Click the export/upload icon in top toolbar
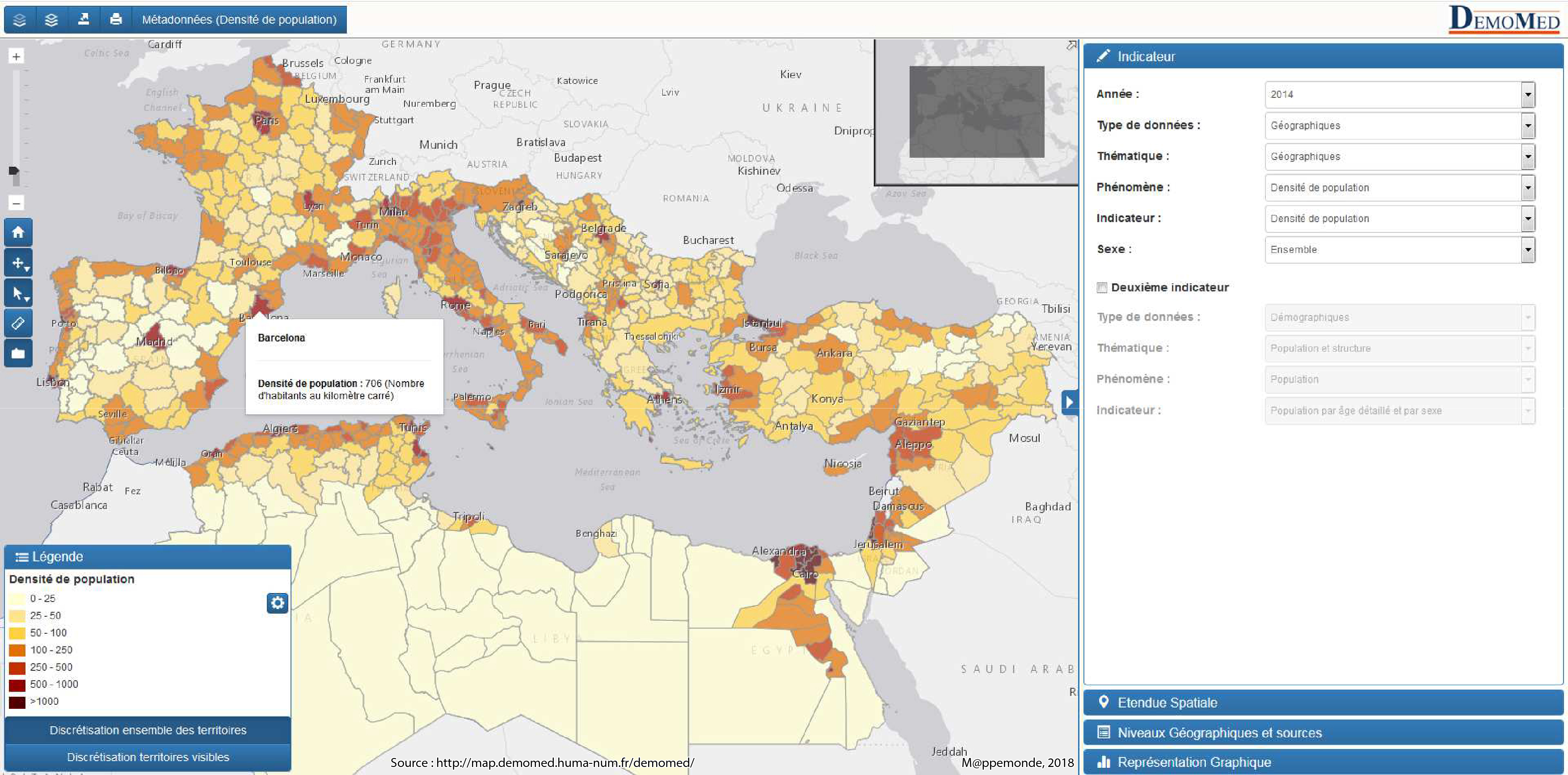1568x775 pixels. click(x=84, y=20)
